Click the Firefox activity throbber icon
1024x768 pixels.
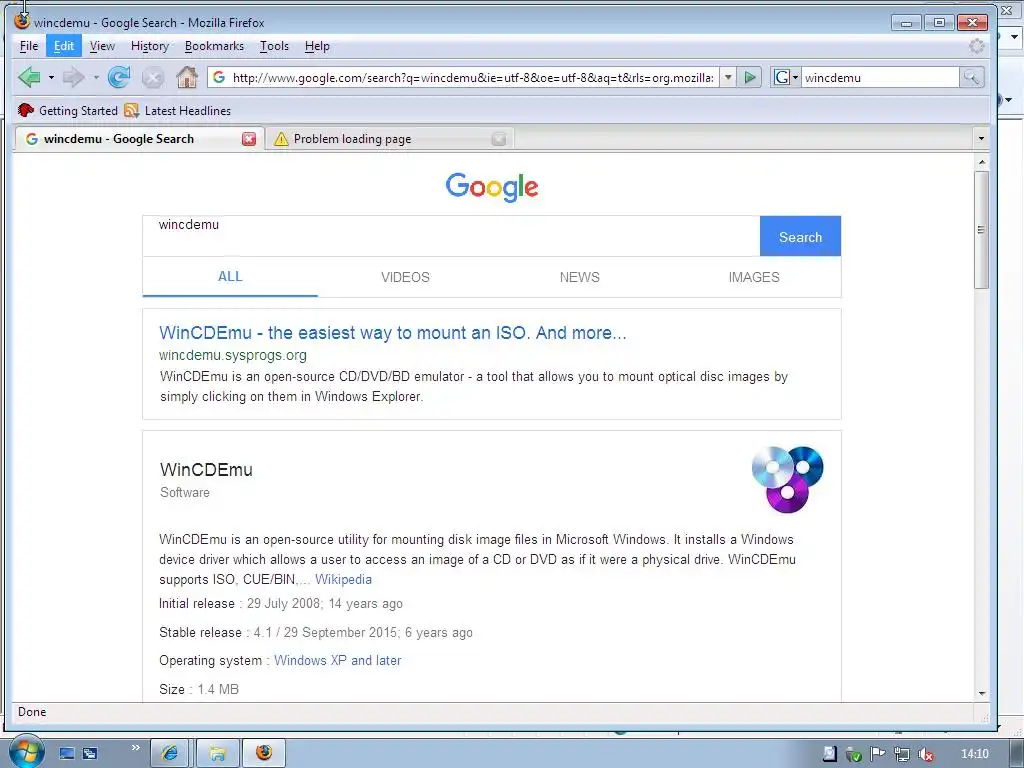click(976, 46)
